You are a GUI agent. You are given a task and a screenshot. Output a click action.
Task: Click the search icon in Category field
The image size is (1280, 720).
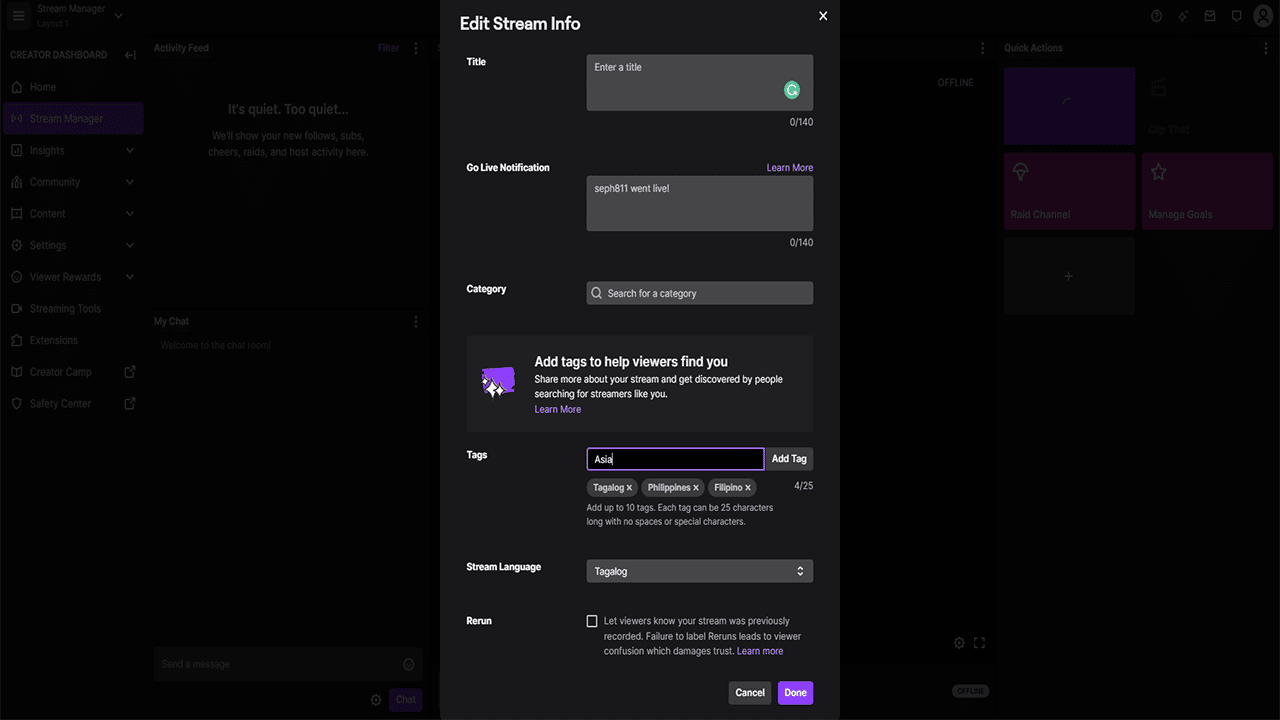pos(597,293)
